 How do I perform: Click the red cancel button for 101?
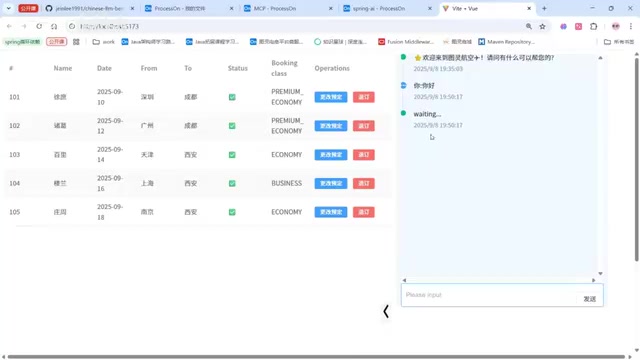[x=363, y=97]
